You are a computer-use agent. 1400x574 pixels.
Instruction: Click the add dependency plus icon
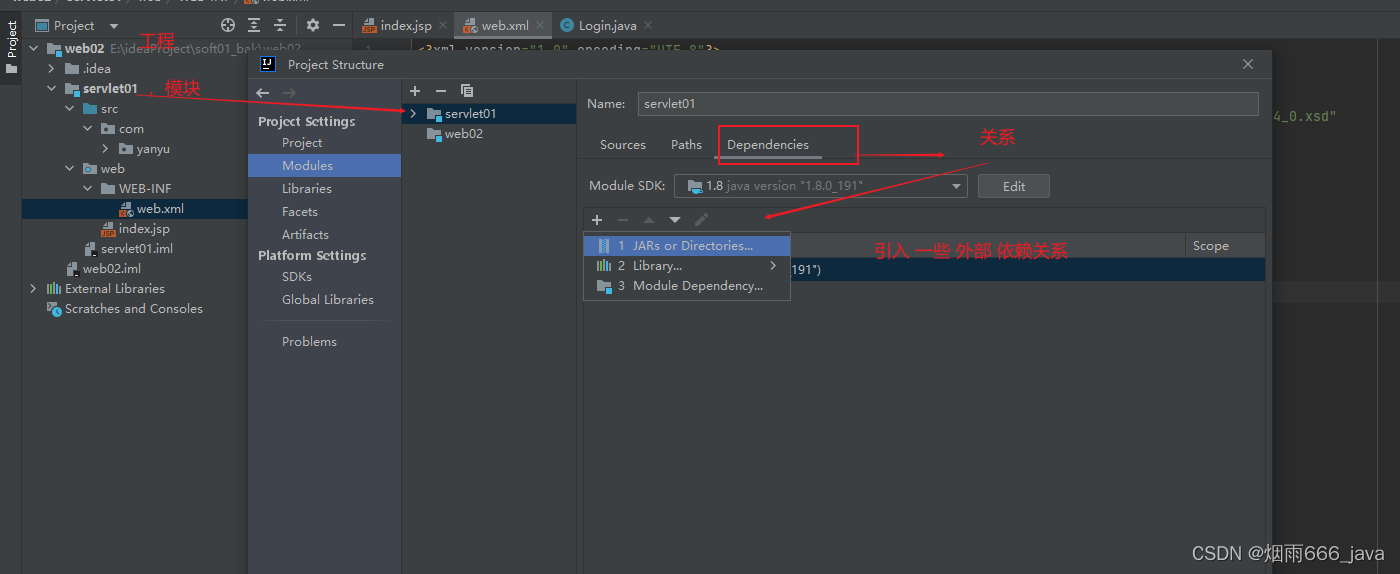(597, 220)
